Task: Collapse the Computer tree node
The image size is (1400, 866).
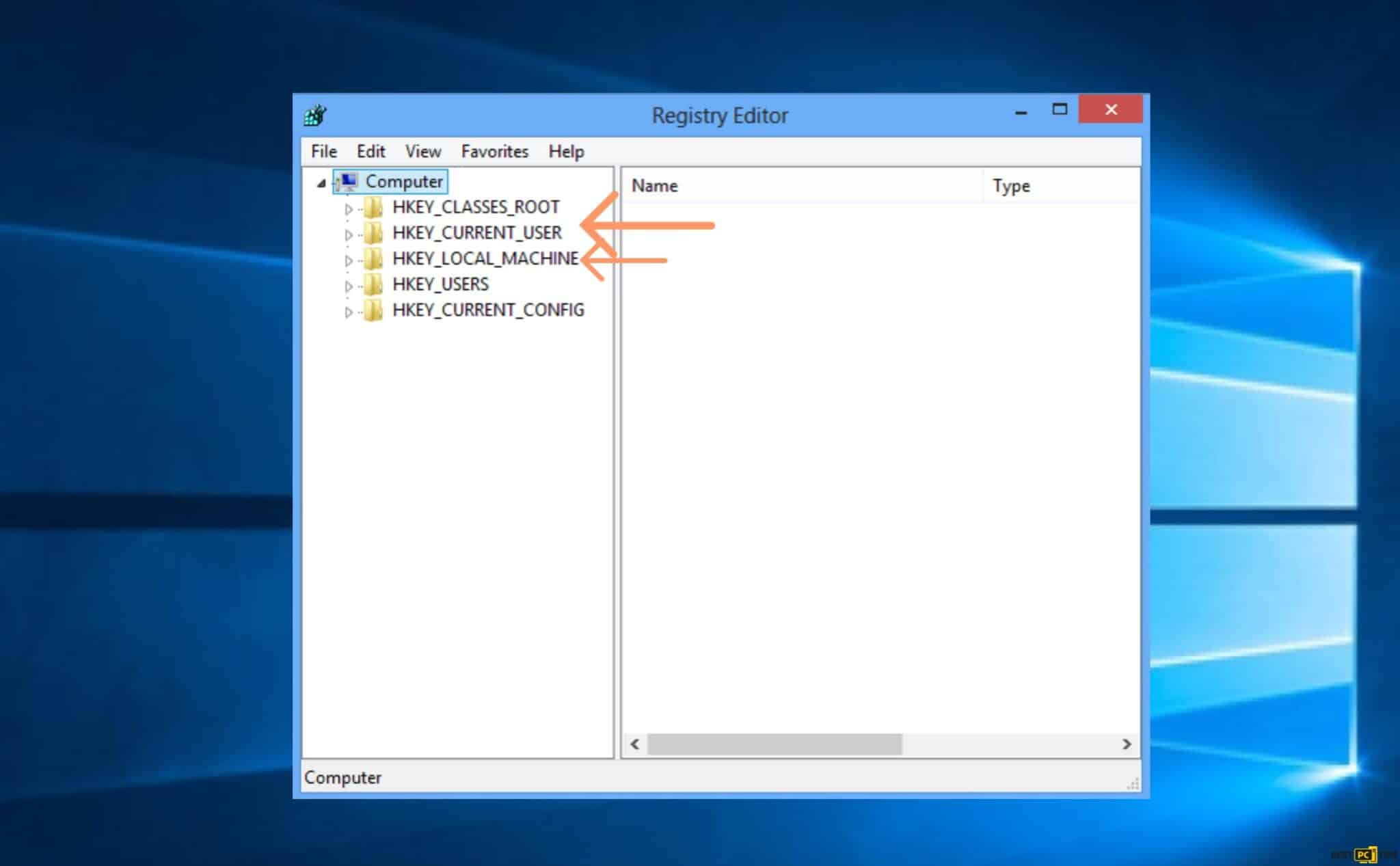Action: pos(321,182)
